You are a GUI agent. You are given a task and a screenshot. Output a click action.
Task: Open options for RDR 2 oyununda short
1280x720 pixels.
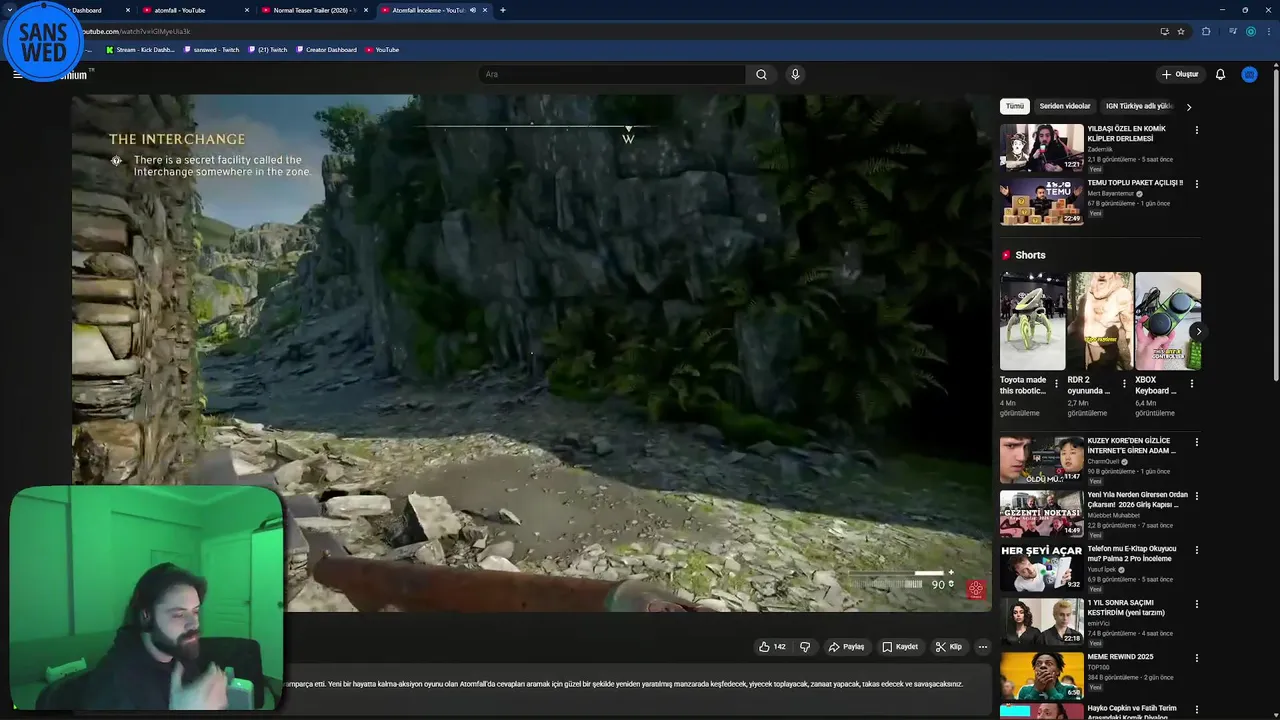1124,383
